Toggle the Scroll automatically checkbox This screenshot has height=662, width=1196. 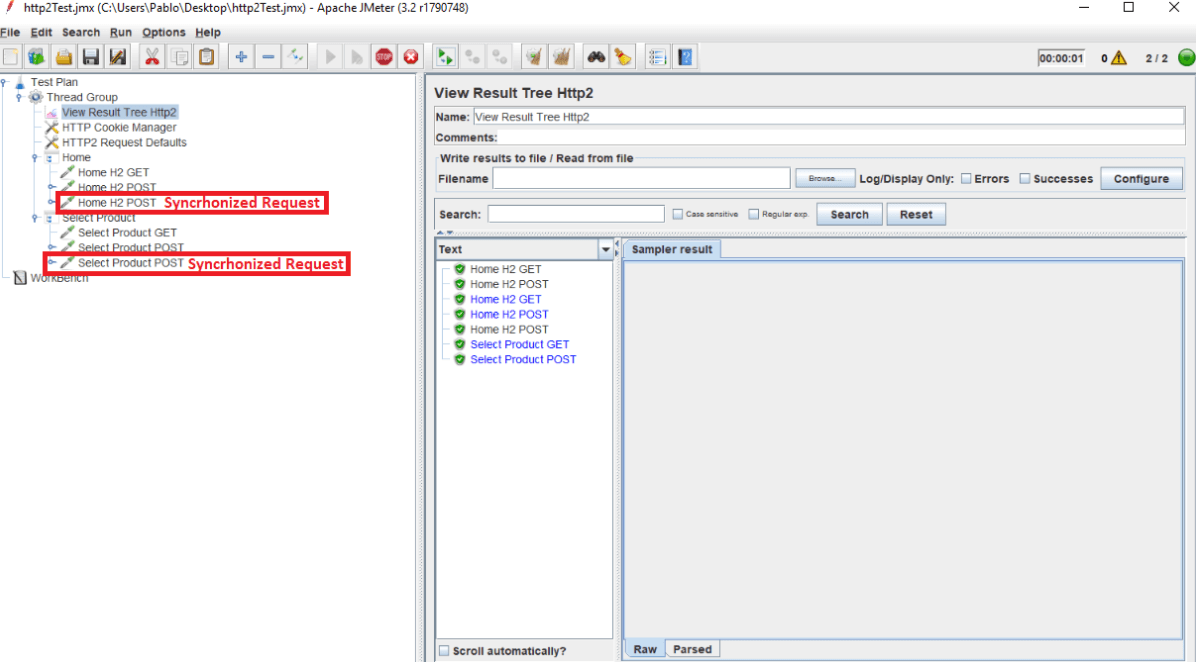(444, 650)
